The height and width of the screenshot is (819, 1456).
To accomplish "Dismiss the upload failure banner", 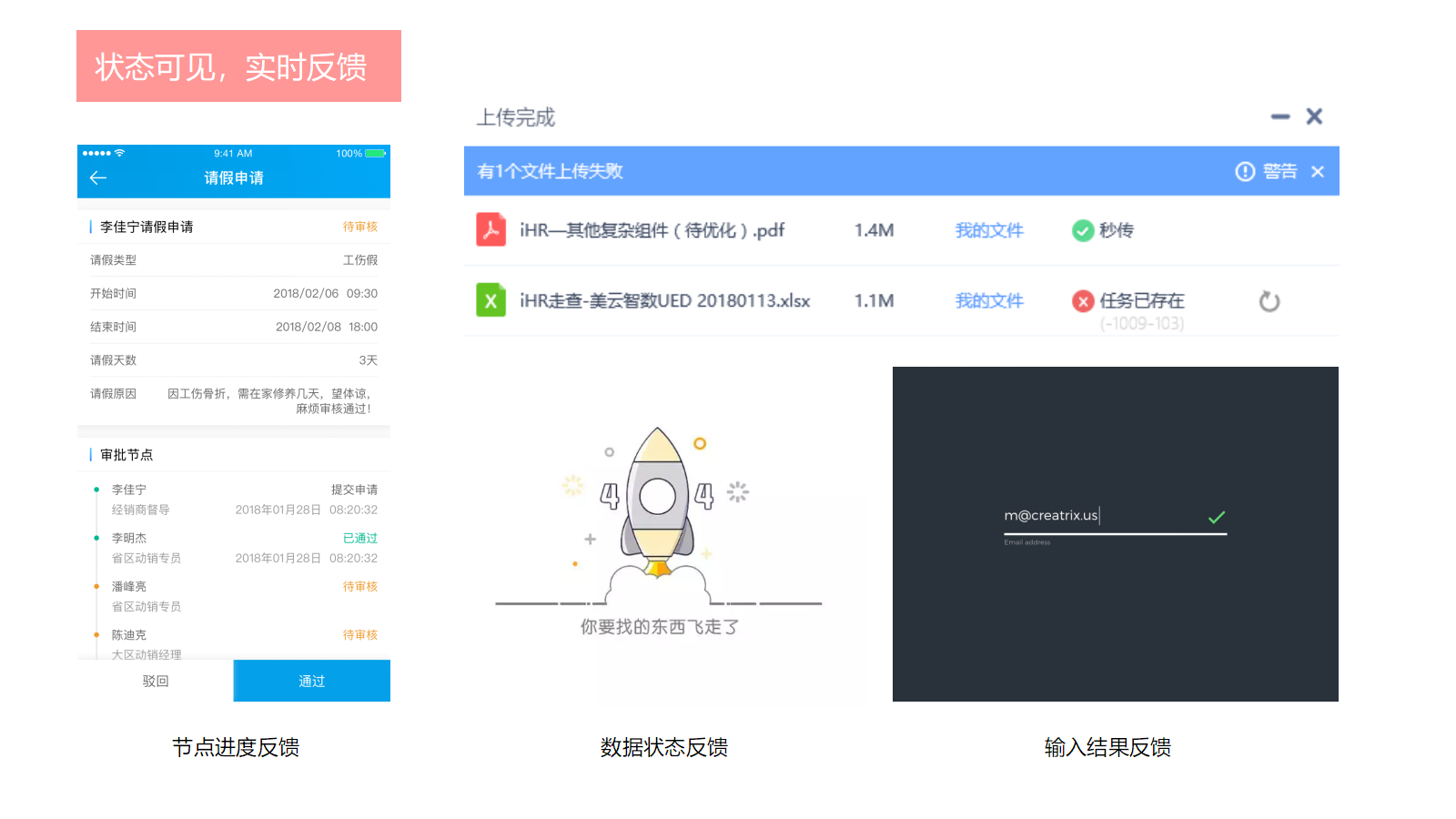I will tap(1318, 172).
